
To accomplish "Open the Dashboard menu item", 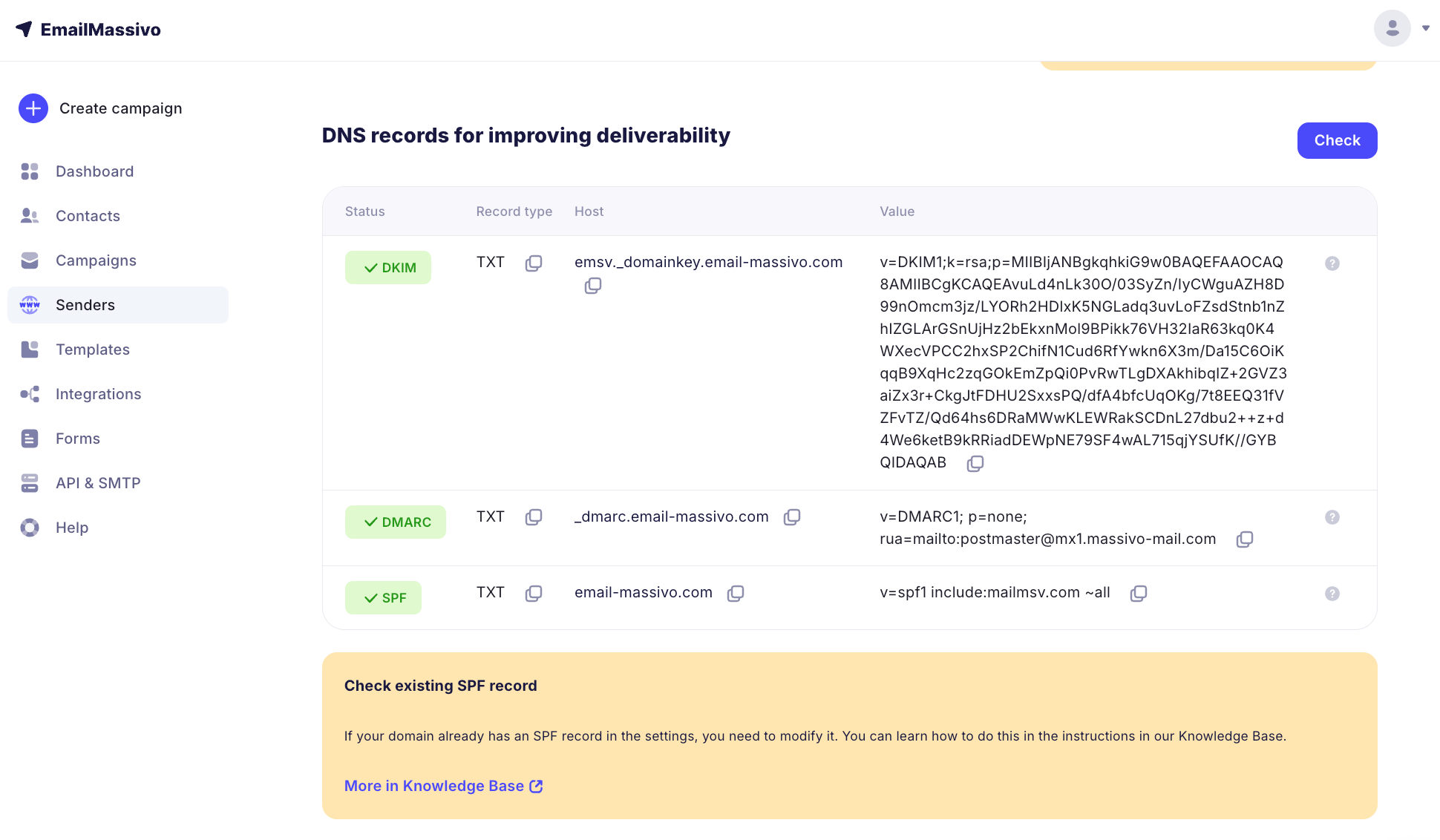I will click(94, 171).
